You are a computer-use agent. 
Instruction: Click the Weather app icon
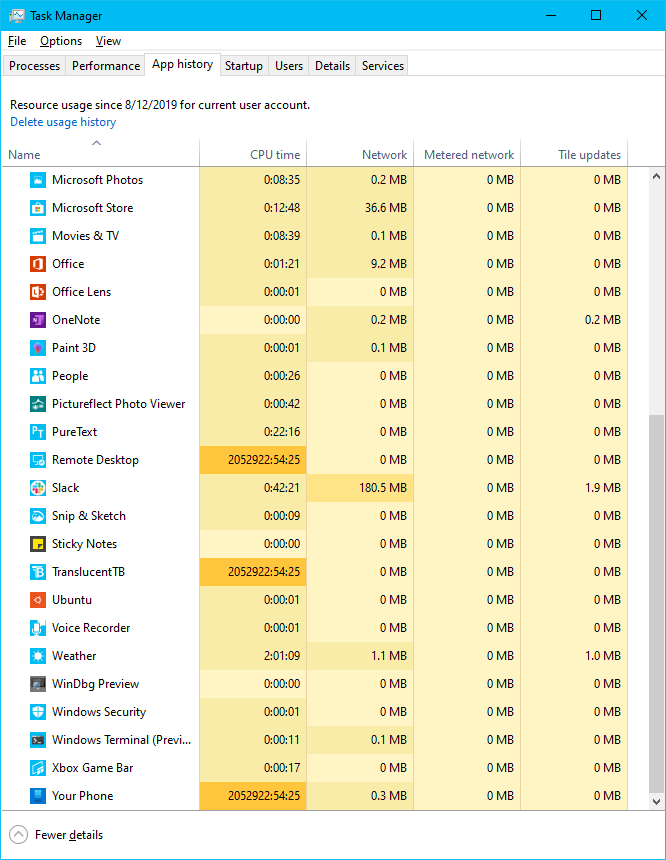point(37,656)
